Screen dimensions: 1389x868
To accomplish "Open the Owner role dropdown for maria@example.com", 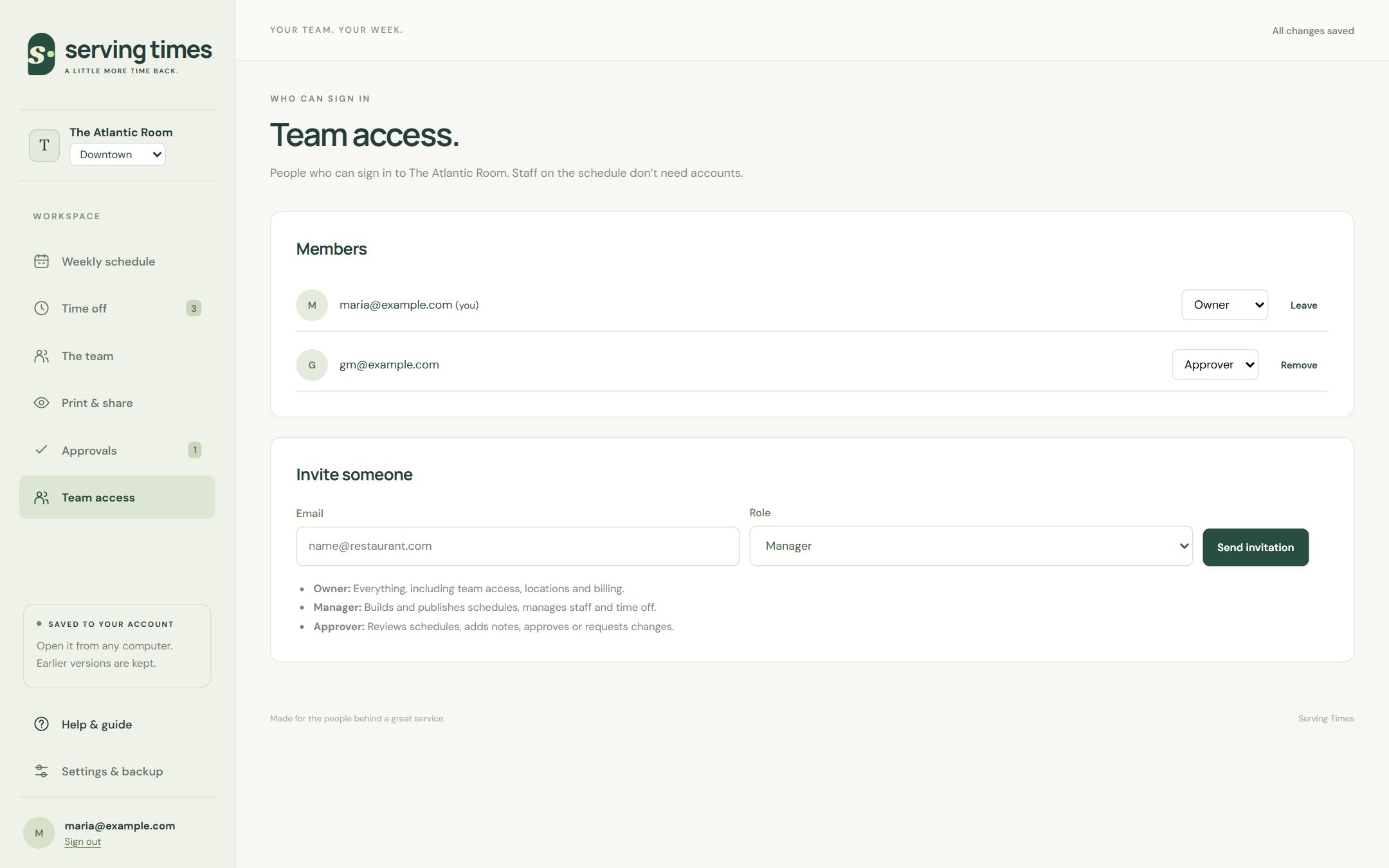I will coord(1224,305).
